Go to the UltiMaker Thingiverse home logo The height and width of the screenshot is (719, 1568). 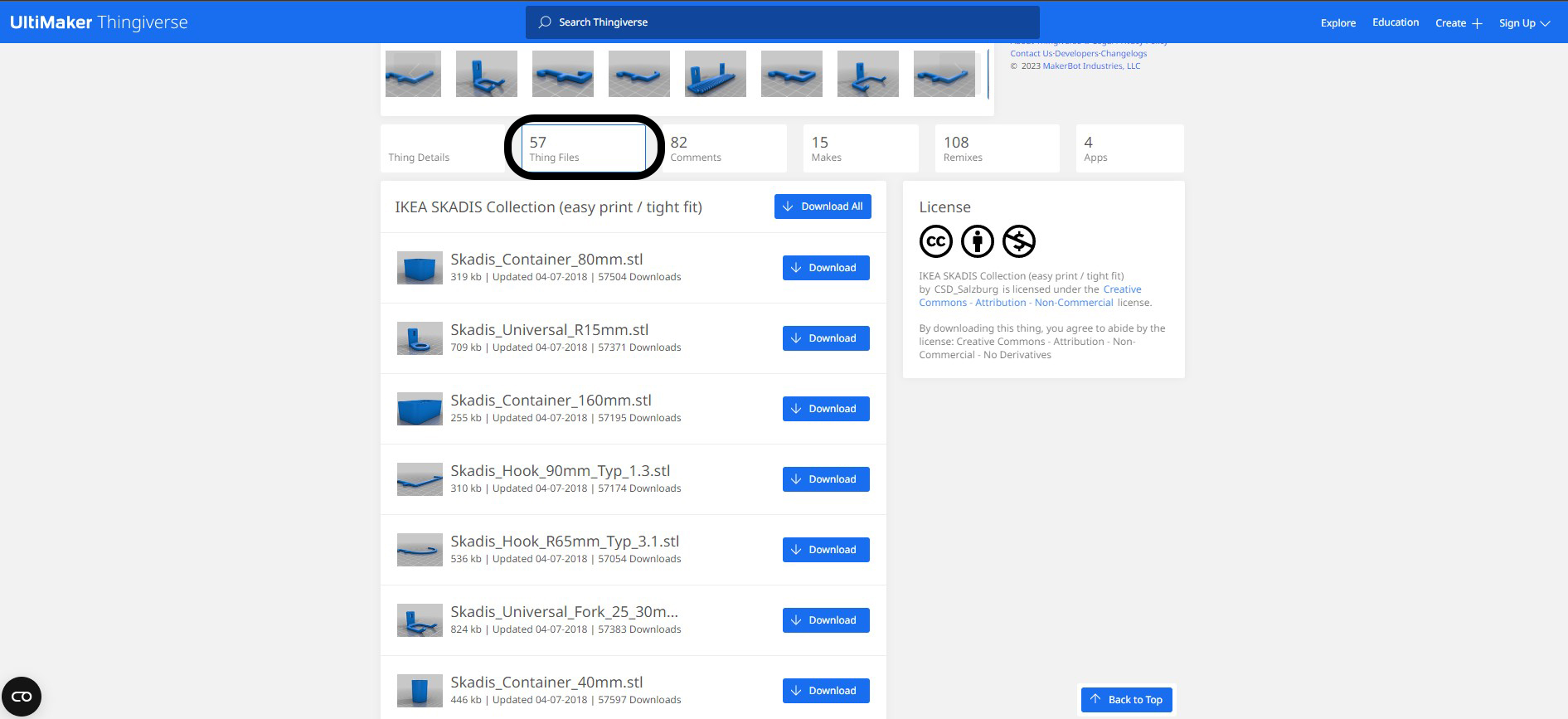tap(99, 22)
